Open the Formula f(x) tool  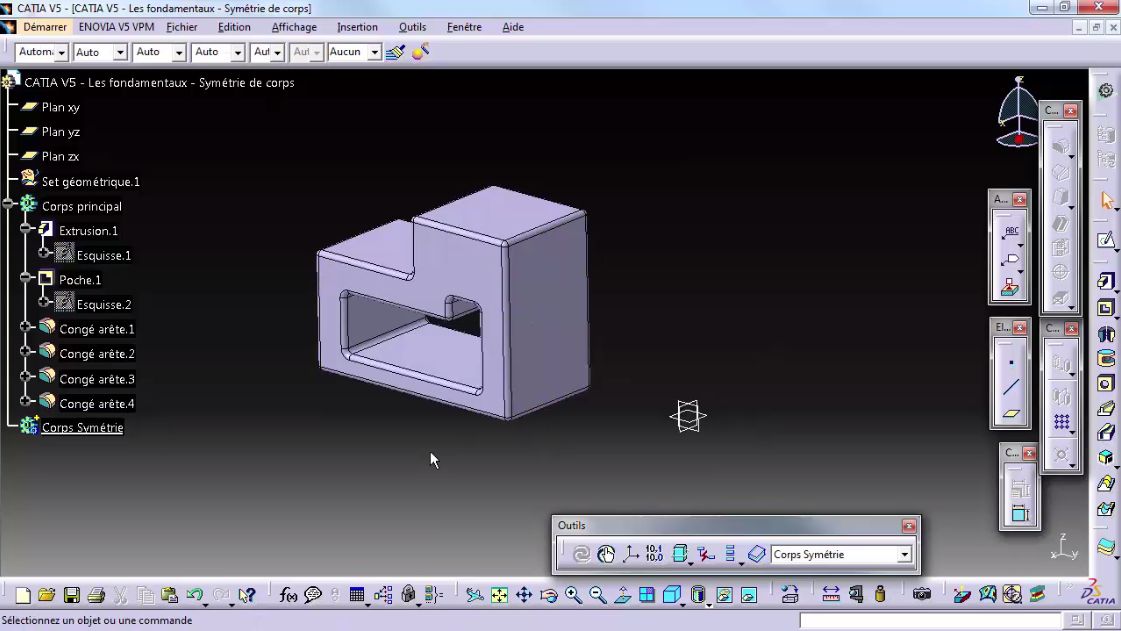(x=288, y=595)
